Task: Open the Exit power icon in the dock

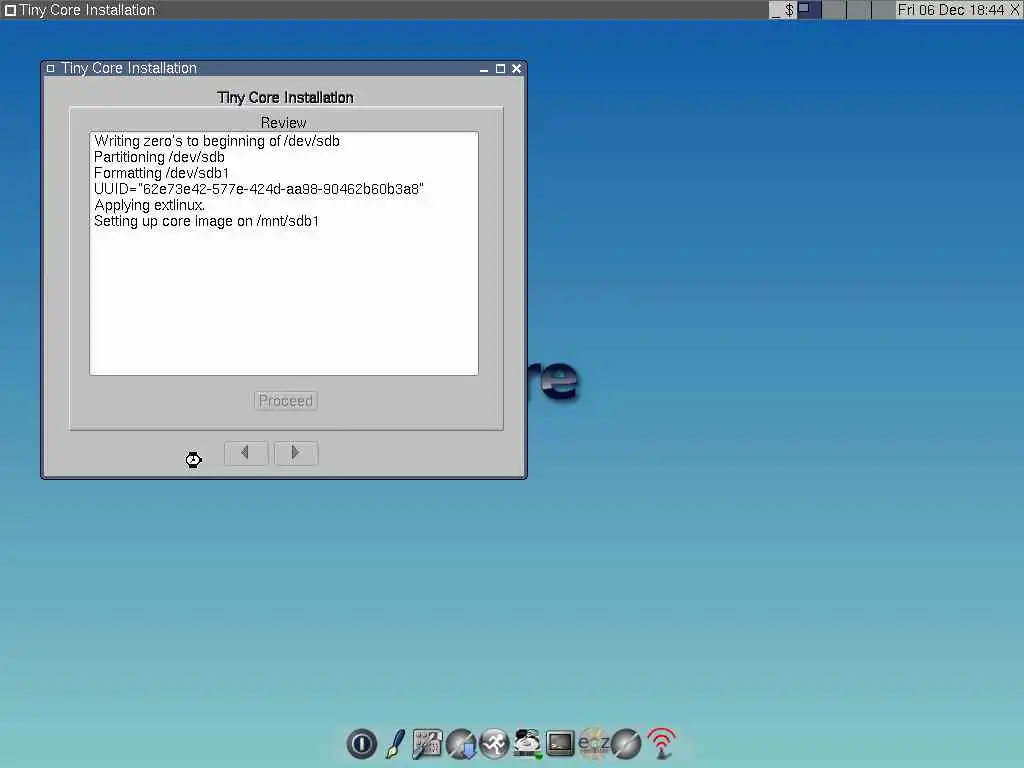Action: pyautogui.click(x=361, y=743)
